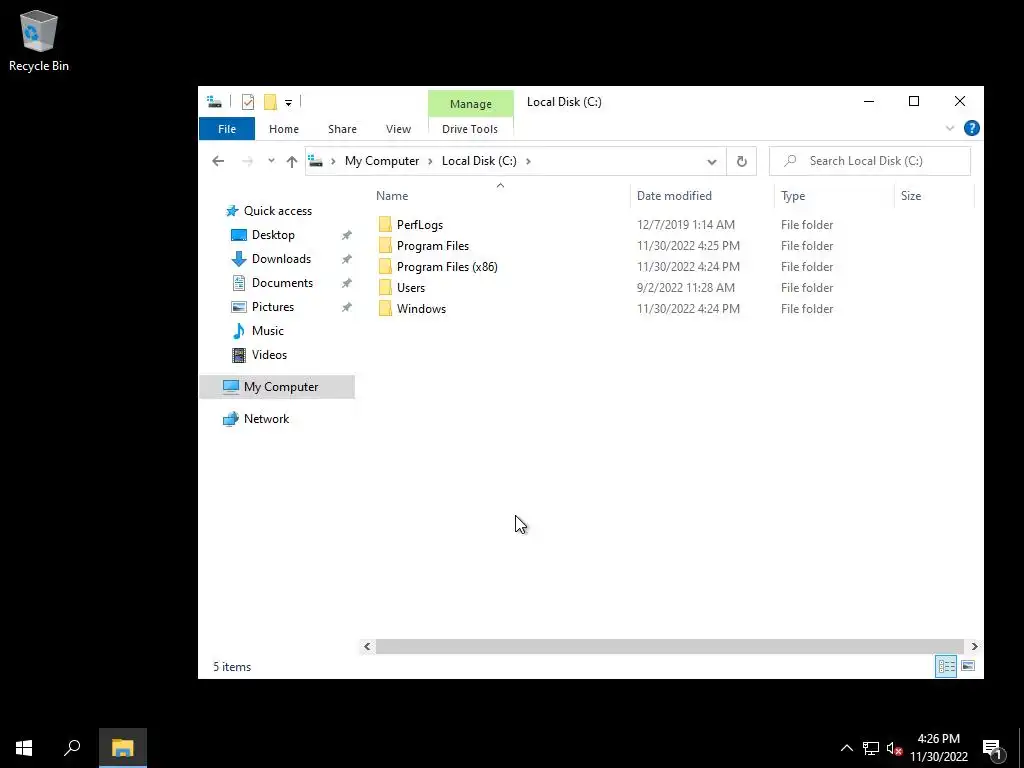Image resolution: width=1024 pixels, height=768 pixels.
Task: Click the Properties checkmark quick access icon
Action: point(248,102)
